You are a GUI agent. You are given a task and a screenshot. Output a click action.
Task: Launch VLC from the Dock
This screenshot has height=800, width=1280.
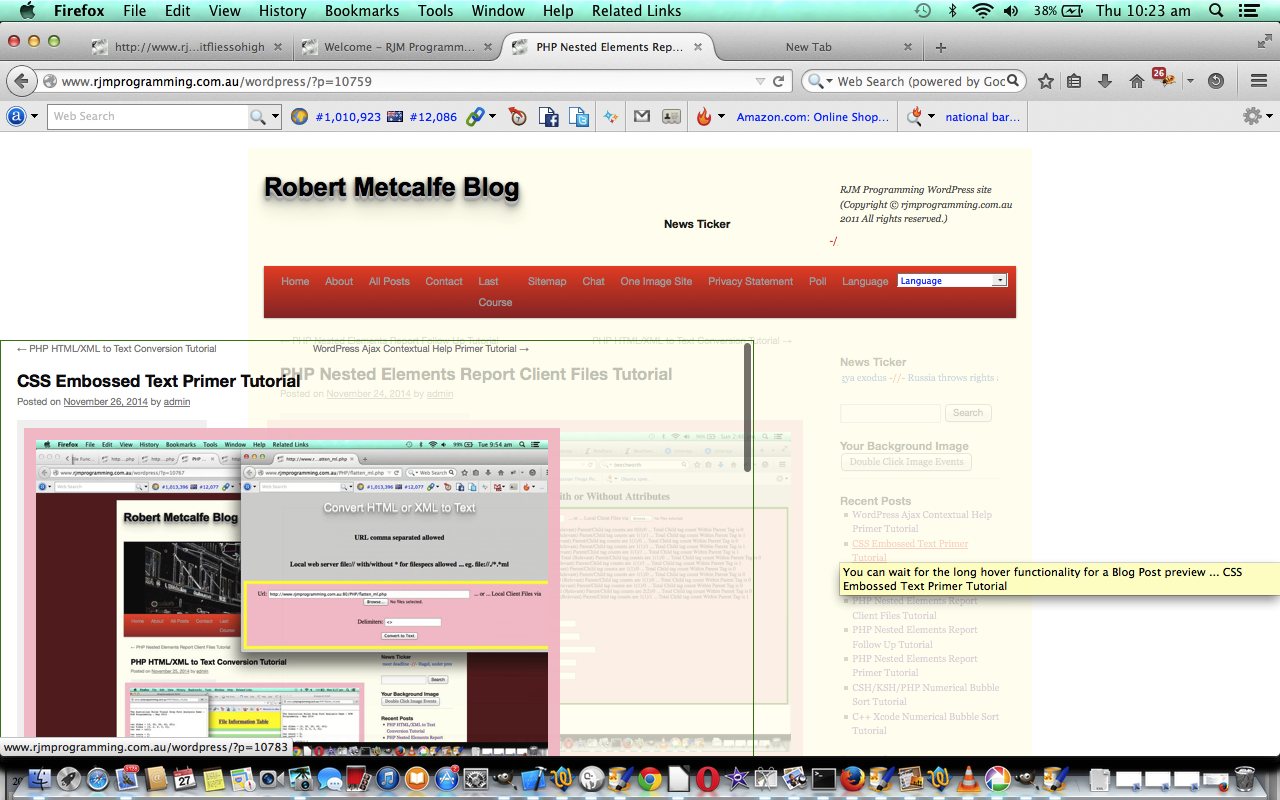(x=968, y=778)
